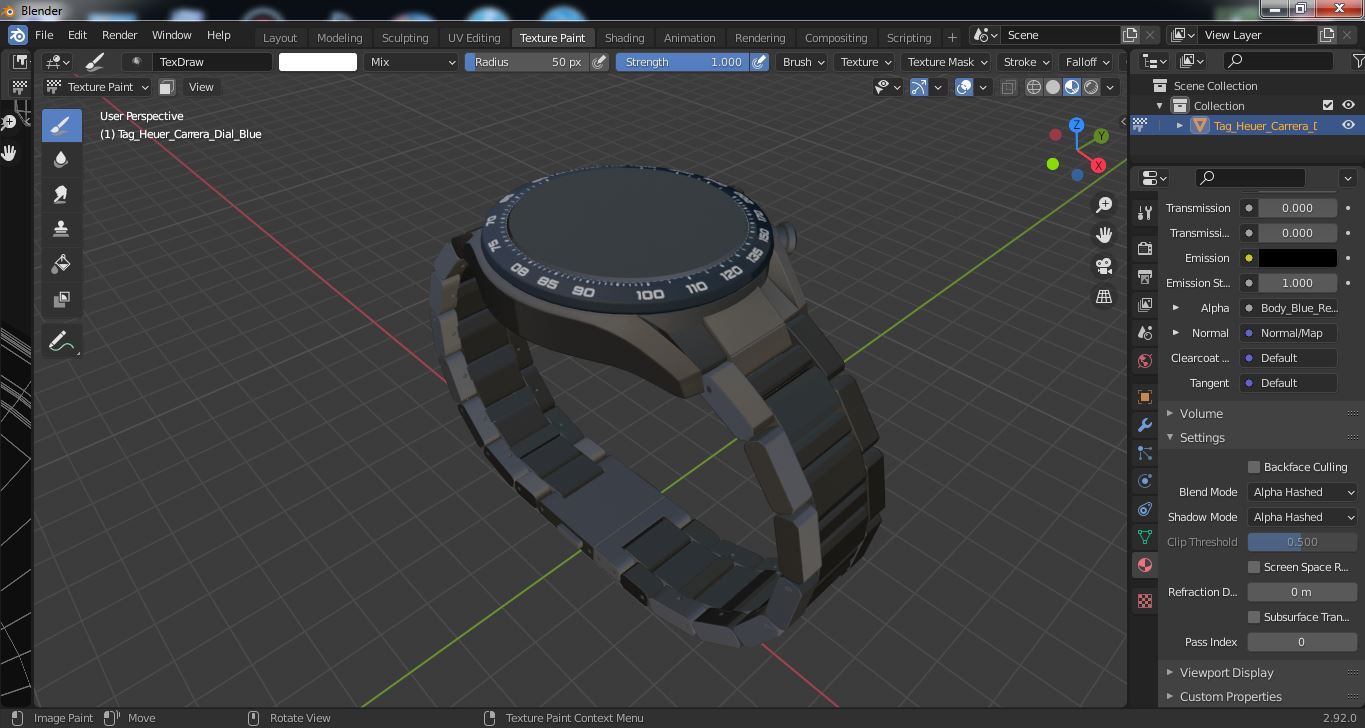Open the Texture Mask popover

947,62
